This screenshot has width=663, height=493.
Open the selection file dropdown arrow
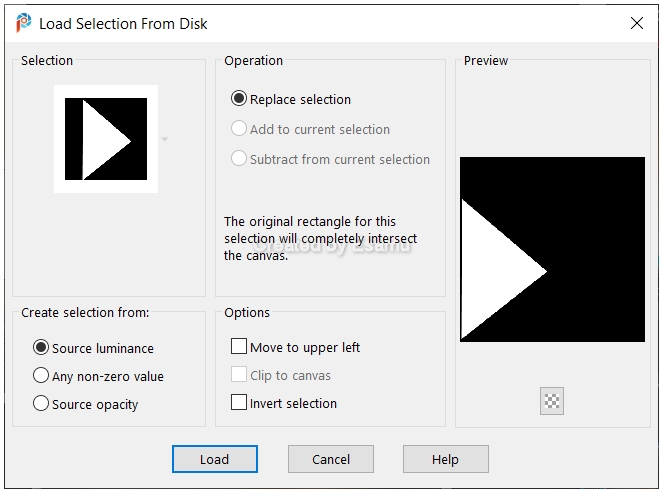pyautogui.click(x=164, y=139)
